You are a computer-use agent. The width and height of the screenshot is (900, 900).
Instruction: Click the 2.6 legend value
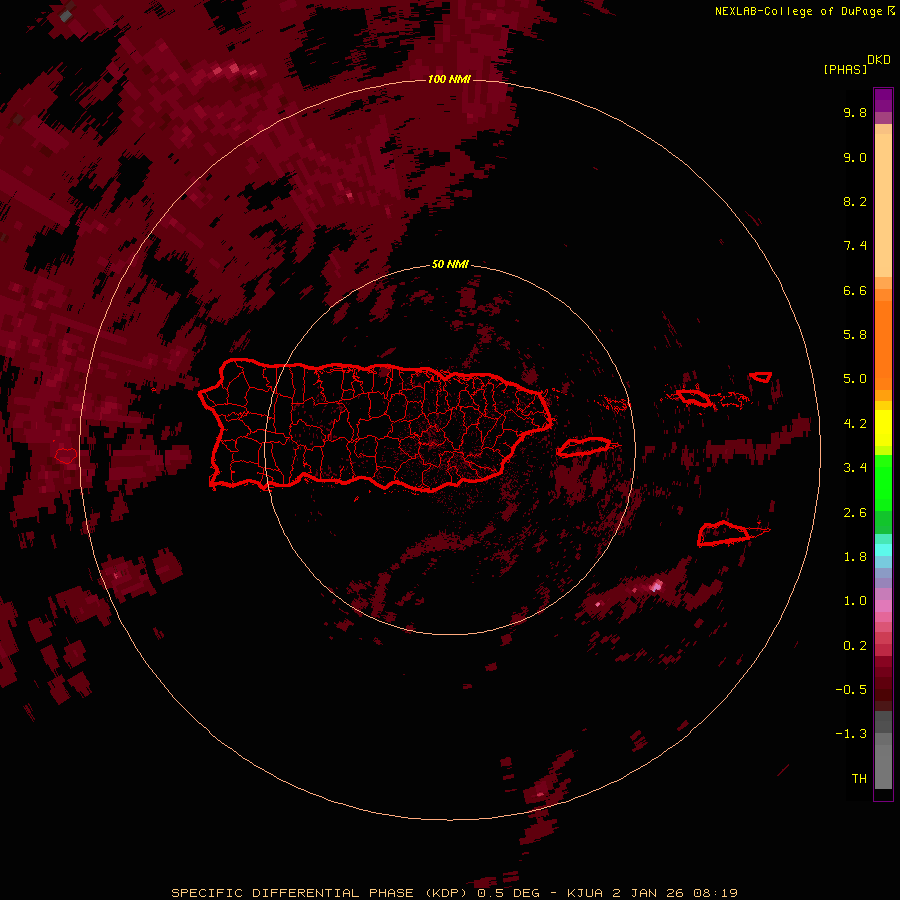(x=855, y=513)
